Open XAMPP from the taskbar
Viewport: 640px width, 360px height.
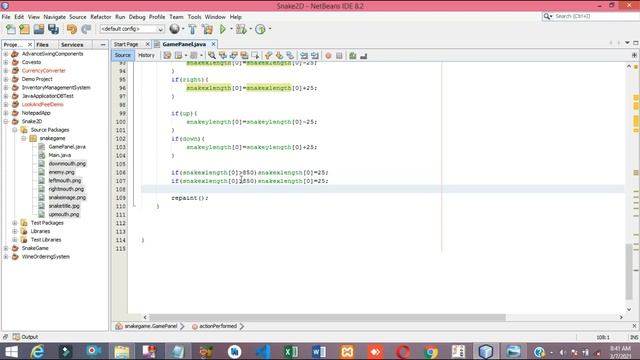(x=347, y=351)
